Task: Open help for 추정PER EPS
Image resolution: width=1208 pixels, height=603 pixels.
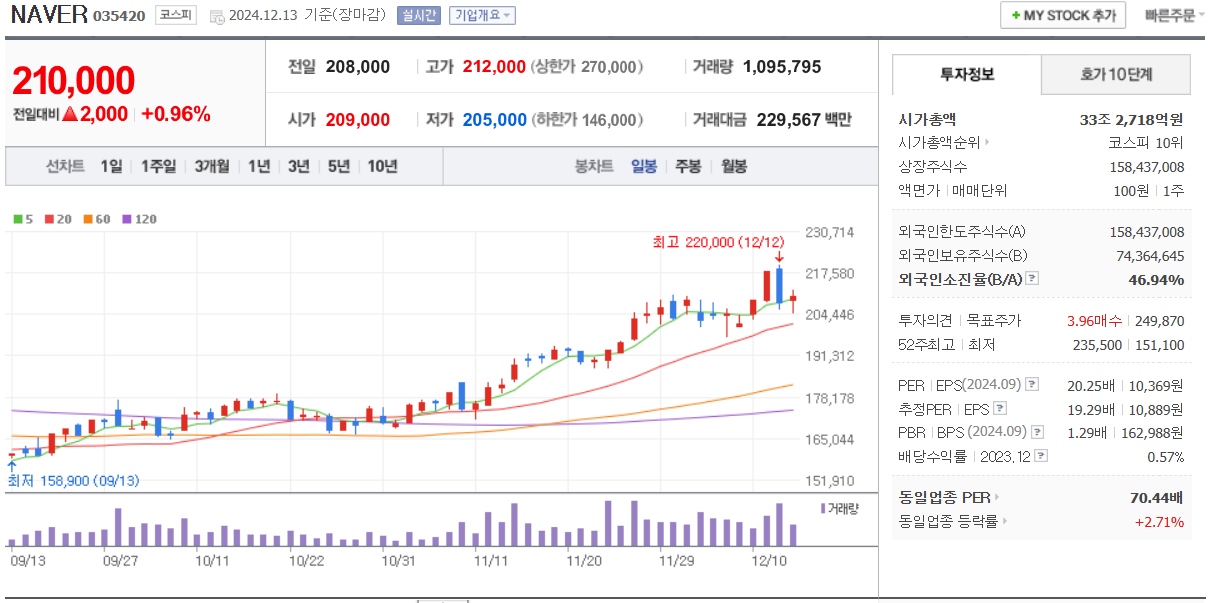Action: (999, 408)
